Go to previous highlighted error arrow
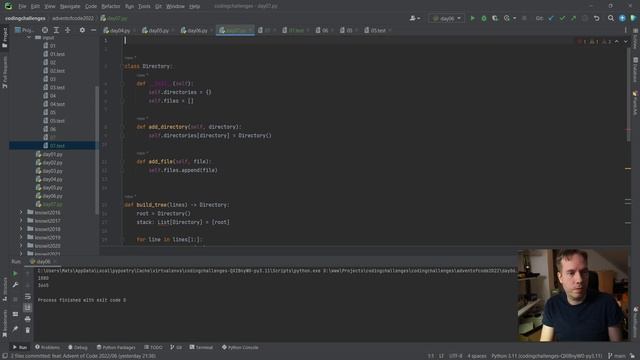This screenshot has height=360, width=640. (x=617, y=42)
